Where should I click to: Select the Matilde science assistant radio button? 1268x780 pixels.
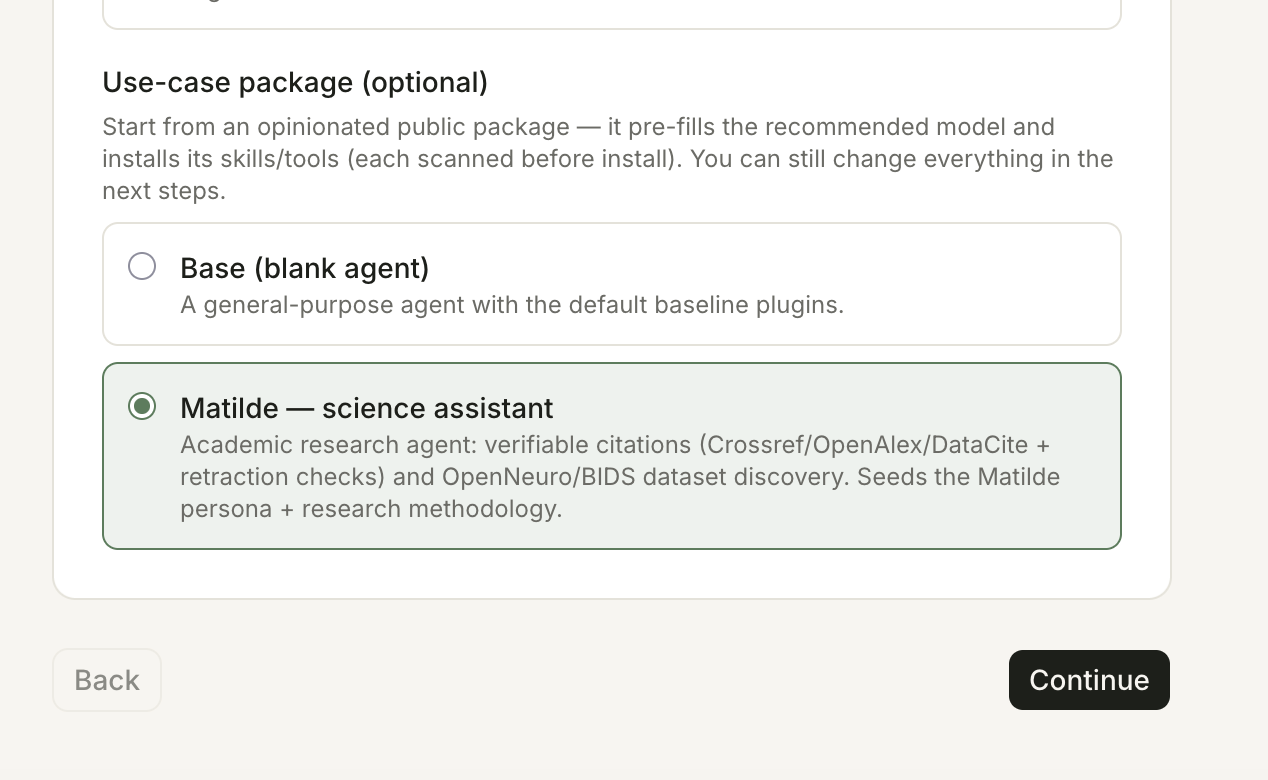point(142,406)
